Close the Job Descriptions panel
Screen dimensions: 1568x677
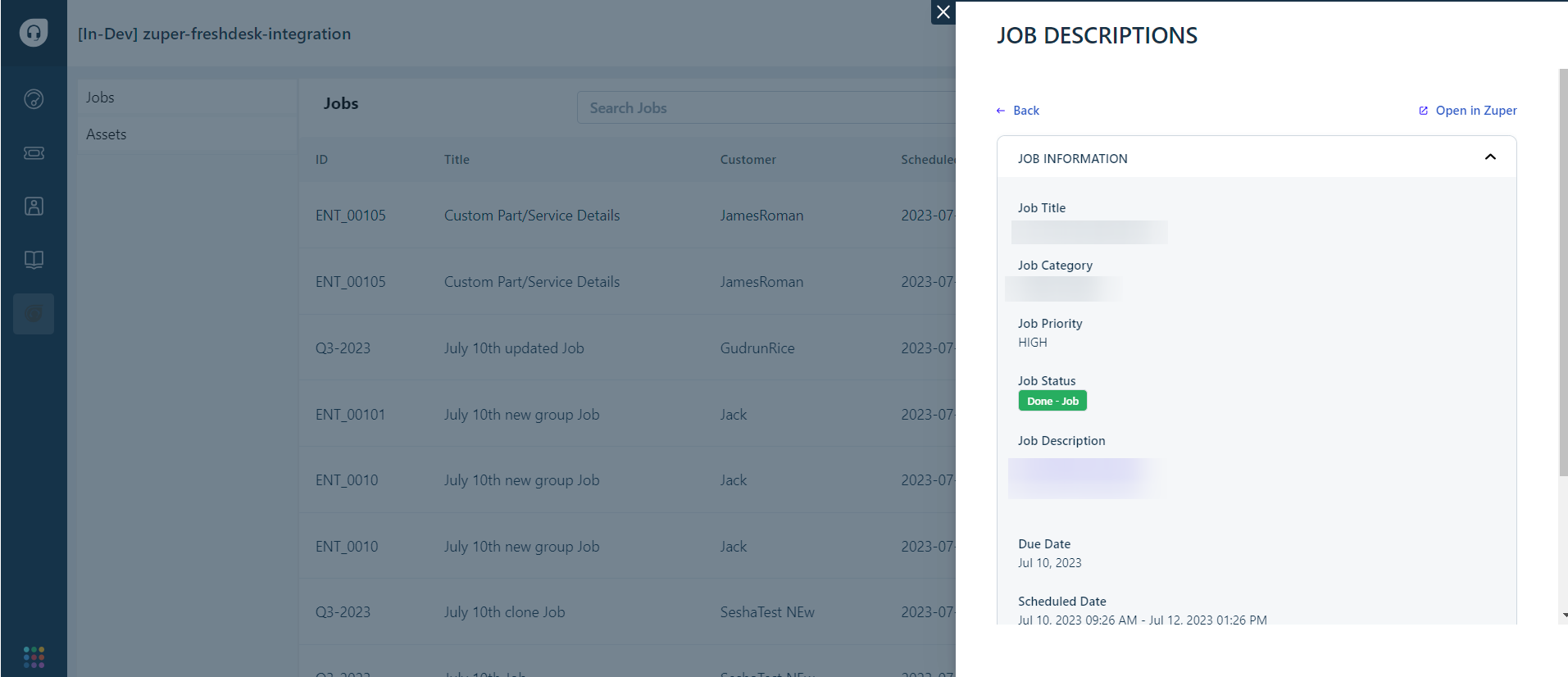pyautogui.click(x=943, y=12)
